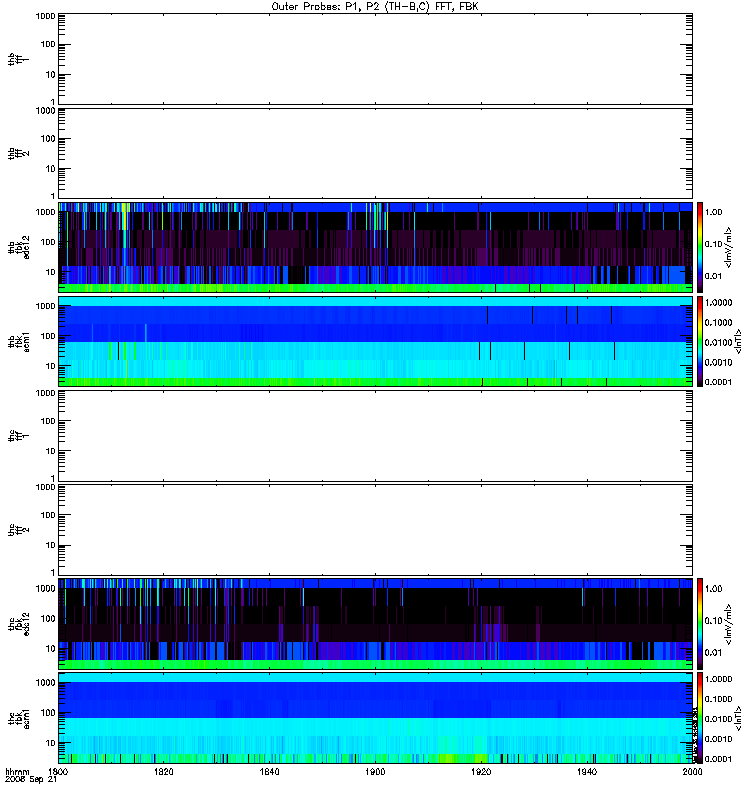This screenshot has width=750, height=800.
Task: Click the 1840 time axis label
Action: [x=269, y=771]
